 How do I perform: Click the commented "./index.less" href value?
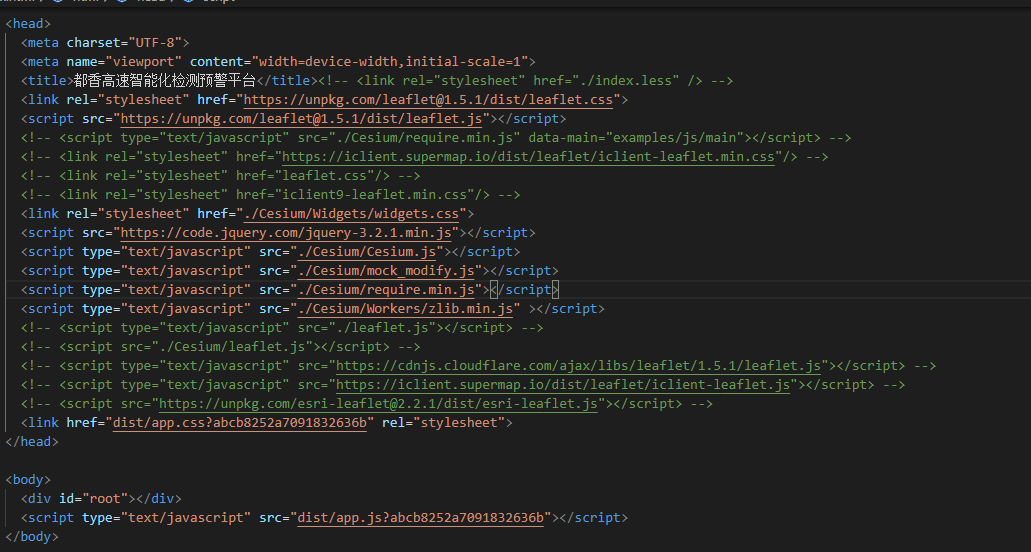pos(625,81)
